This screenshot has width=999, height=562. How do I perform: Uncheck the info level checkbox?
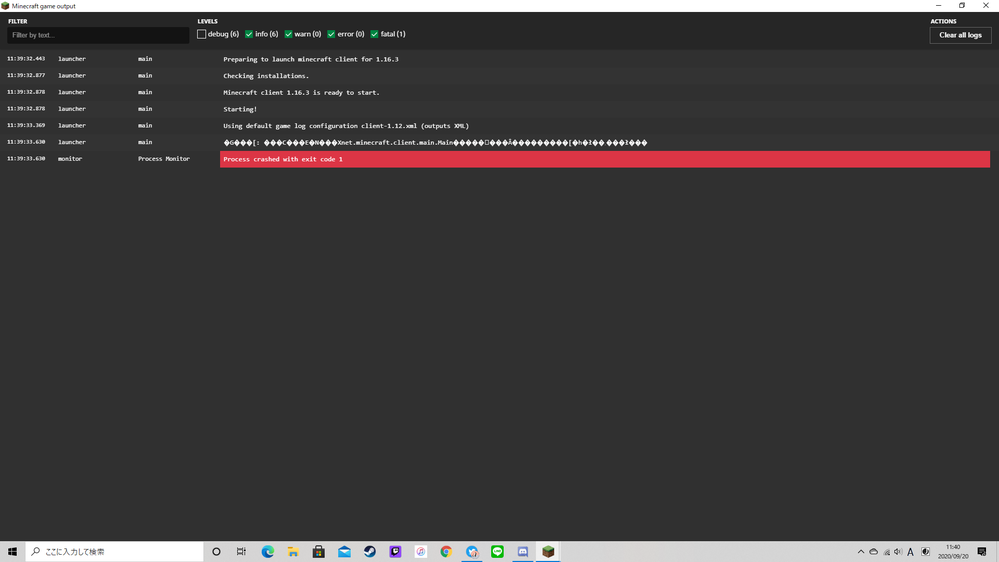pos(249,34)
